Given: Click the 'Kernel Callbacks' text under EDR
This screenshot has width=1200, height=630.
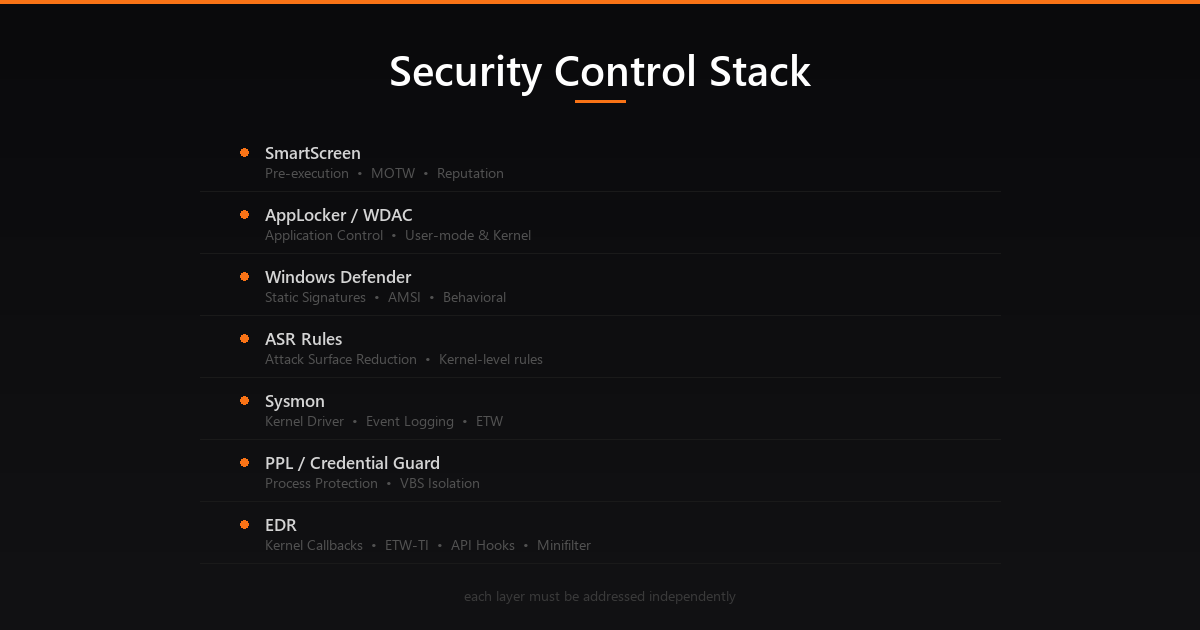Looking at the screenshot, I should [x=314, y=545].
